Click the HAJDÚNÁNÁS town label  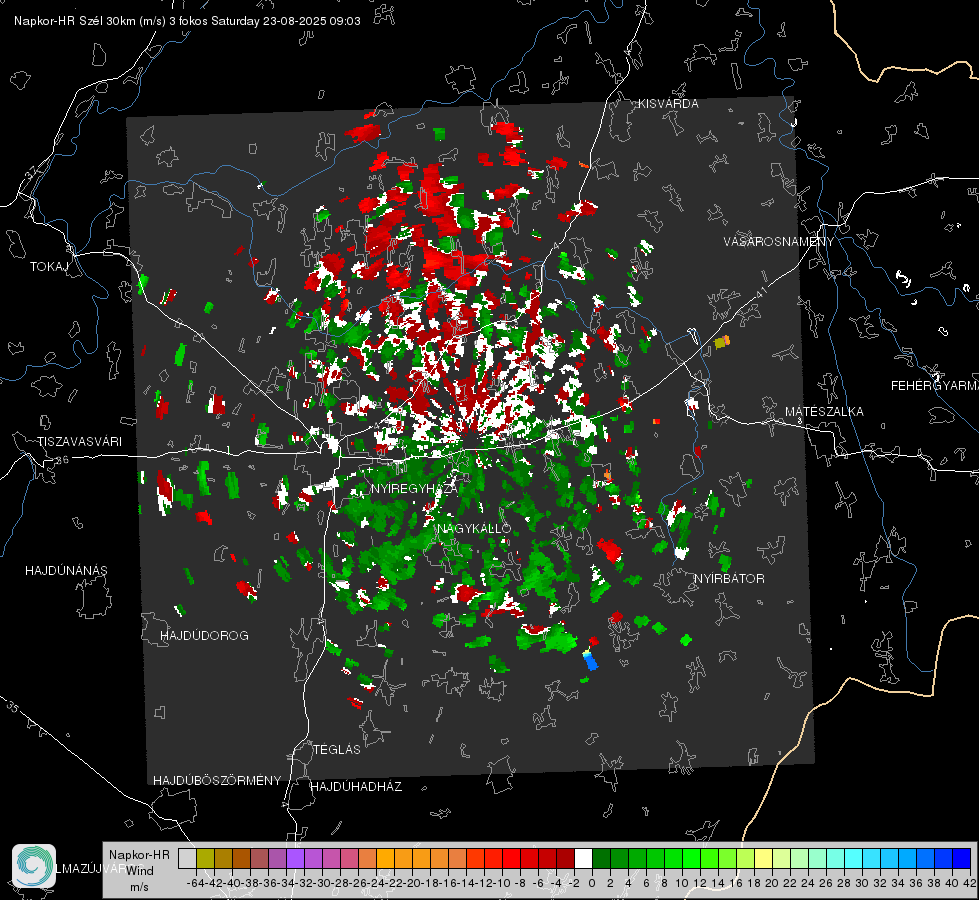pyautogui.click(x=66, y=571)
